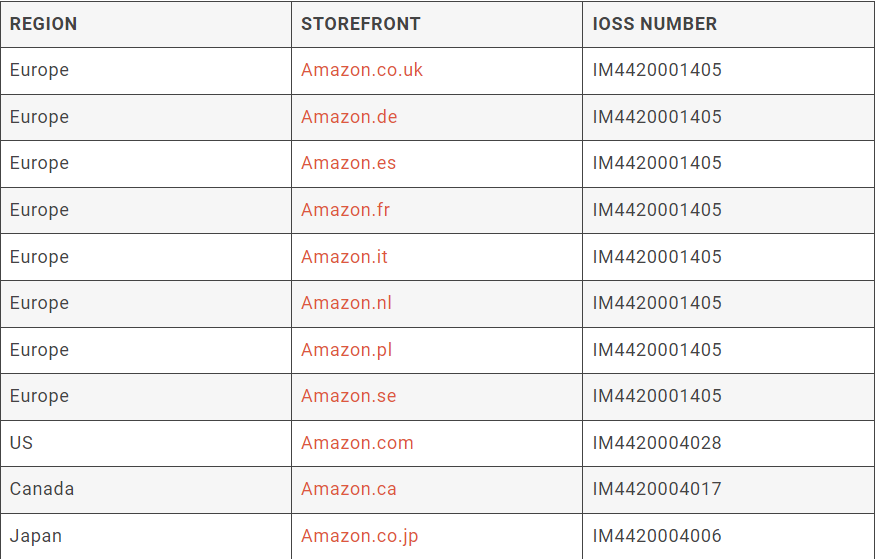The height and width of the screenshot is (559, 877).
Task: Open the Amazon.se link
Action: [348, 396]
